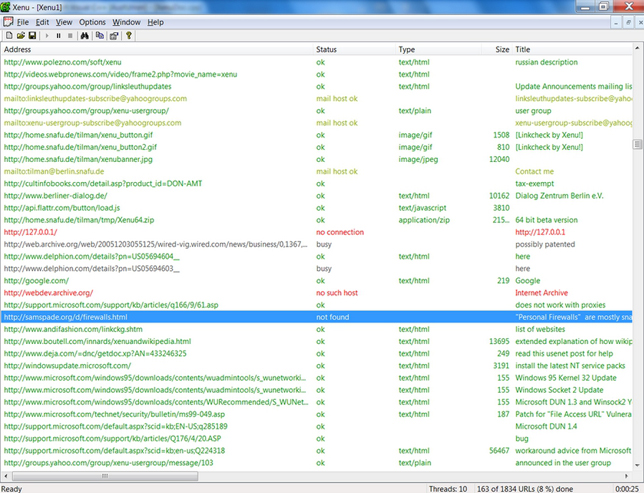This screenshot has width=644, height=493.
Task: Click the Xenu document icon beside File
Action: point(8,22)
